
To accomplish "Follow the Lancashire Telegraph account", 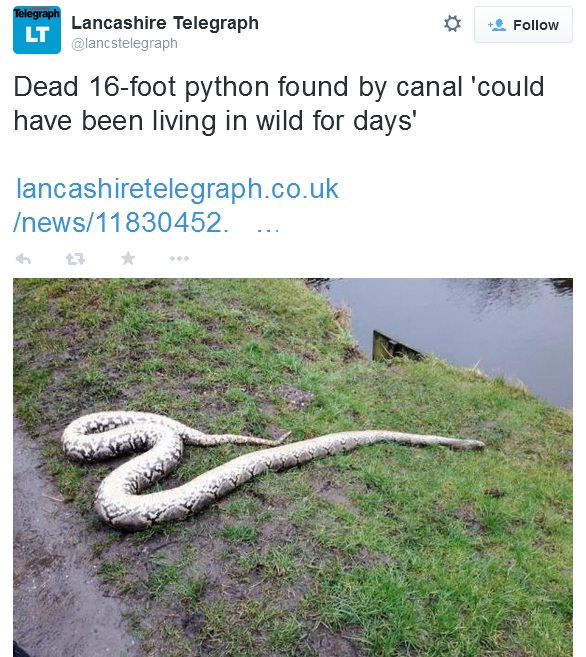I will (523, 25).
